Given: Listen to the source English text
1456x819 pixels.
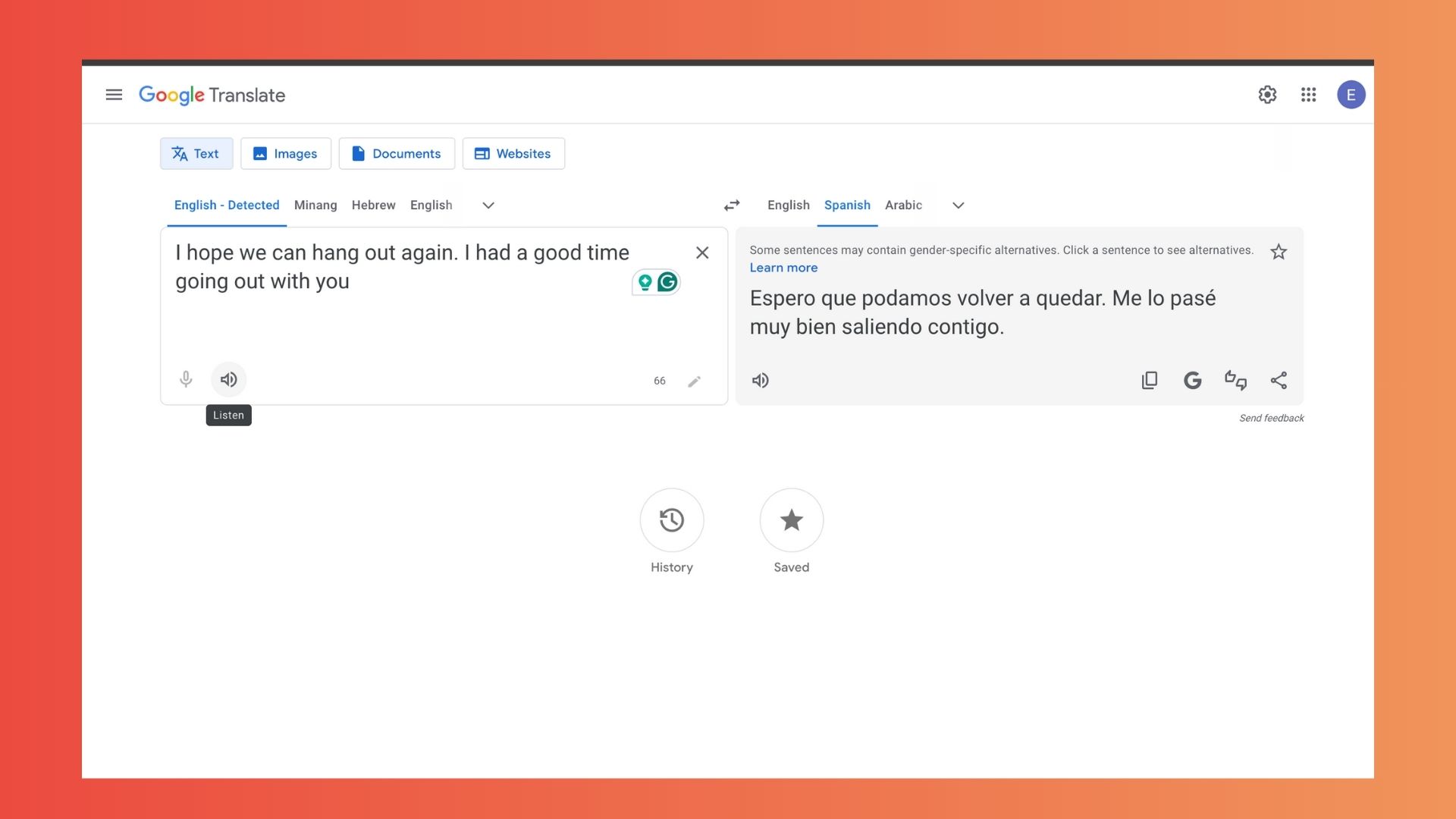Looking at the screenshot, I should (x=228, y=379).
